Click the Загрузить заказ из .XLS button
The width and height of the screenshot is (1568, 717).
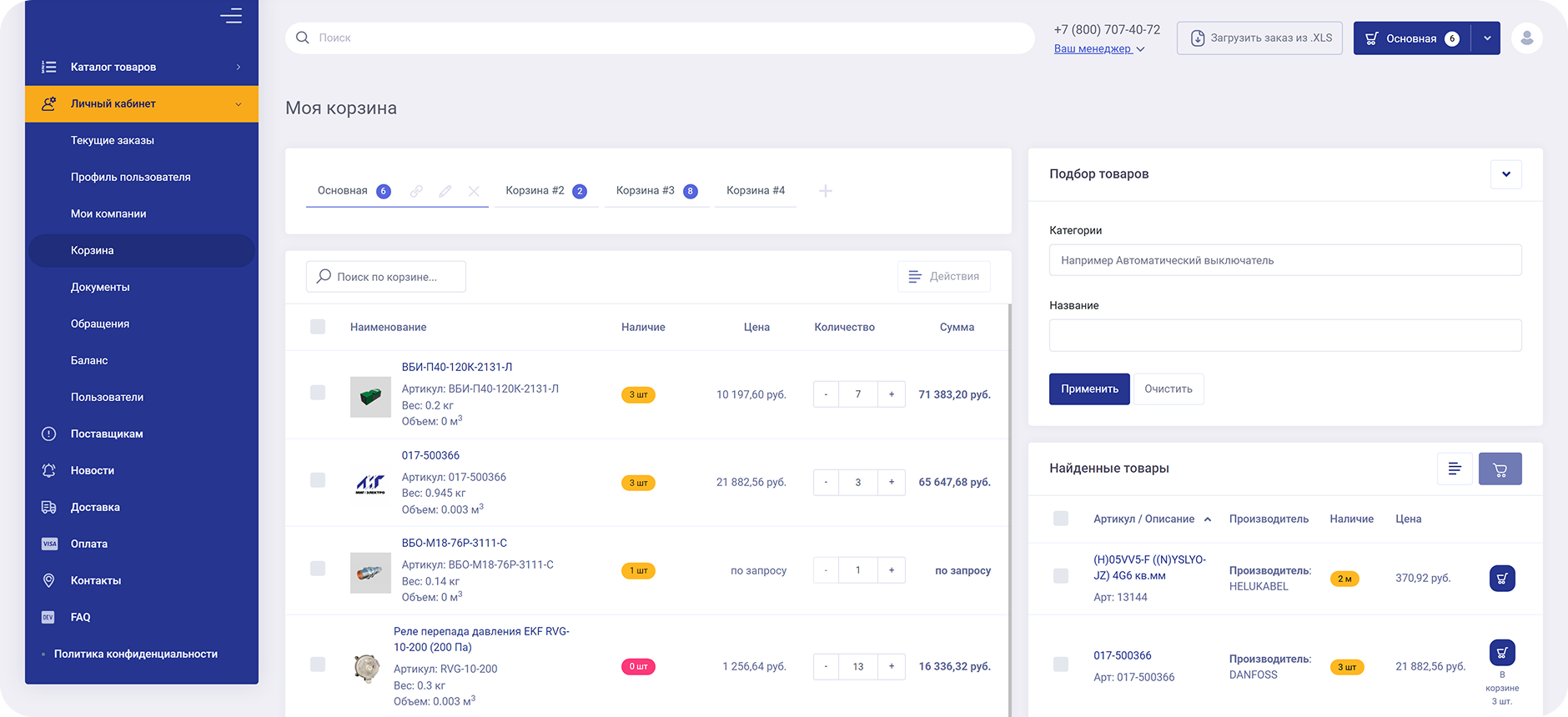tap(1259, 38)
